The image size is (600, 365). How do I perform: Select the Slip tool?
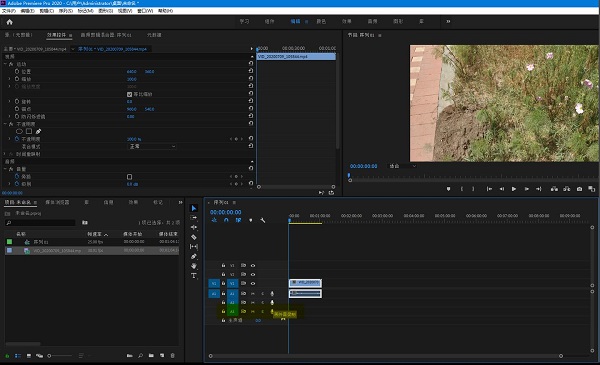click(194, 247)
